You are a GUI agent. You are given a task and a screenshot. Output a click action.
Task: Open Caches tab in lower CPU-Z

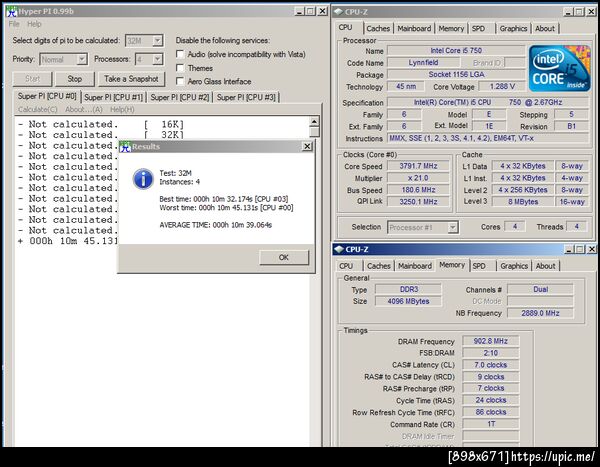tap(379, 266)
